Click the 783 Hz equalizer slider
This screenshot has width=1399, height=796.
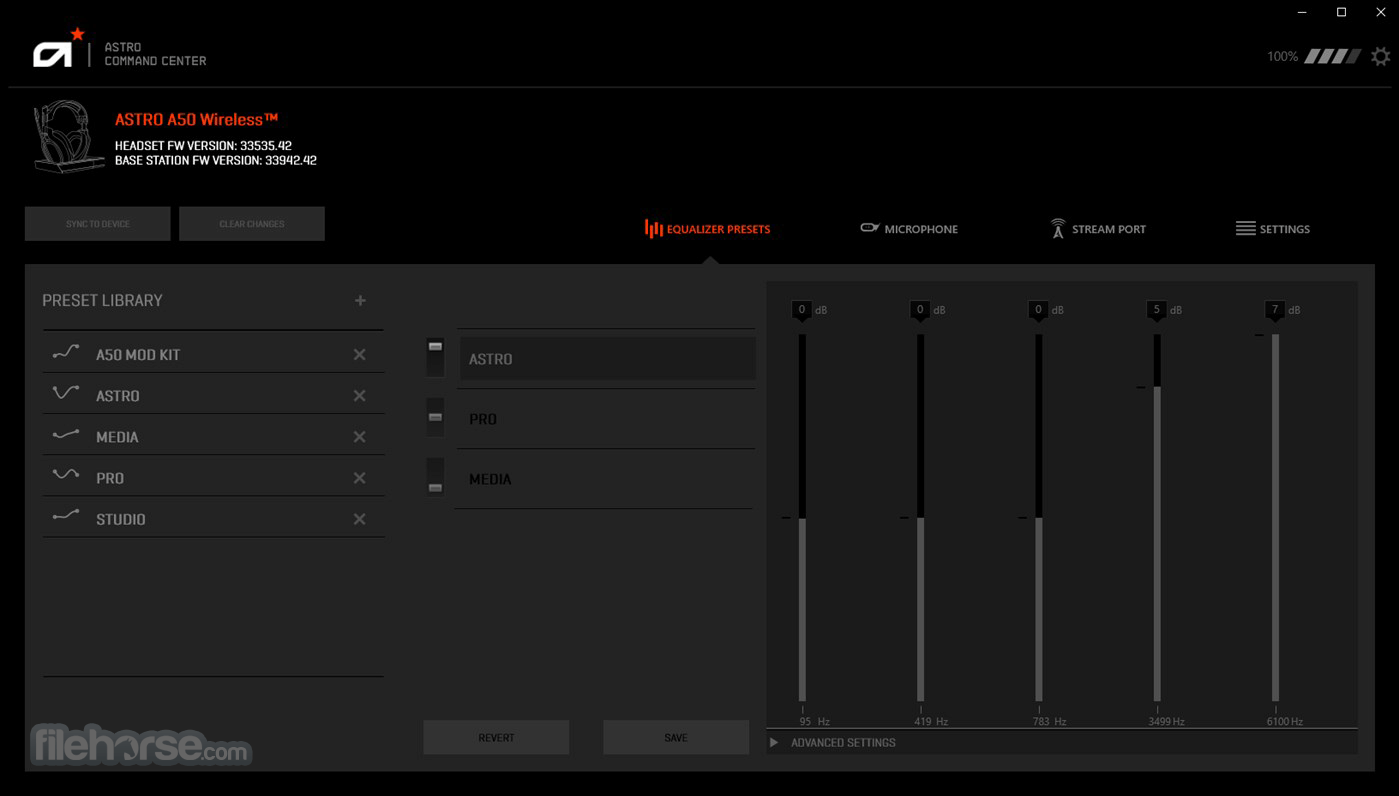tap(1038, 518)
